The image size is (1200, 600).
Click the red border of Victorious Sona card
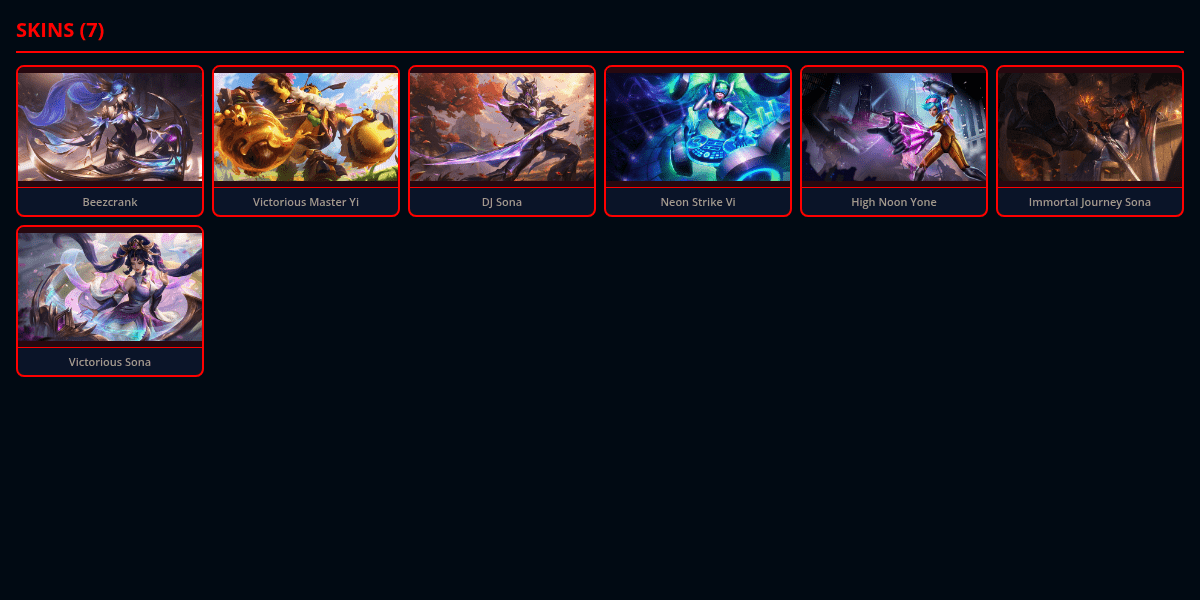coord(17,301)
